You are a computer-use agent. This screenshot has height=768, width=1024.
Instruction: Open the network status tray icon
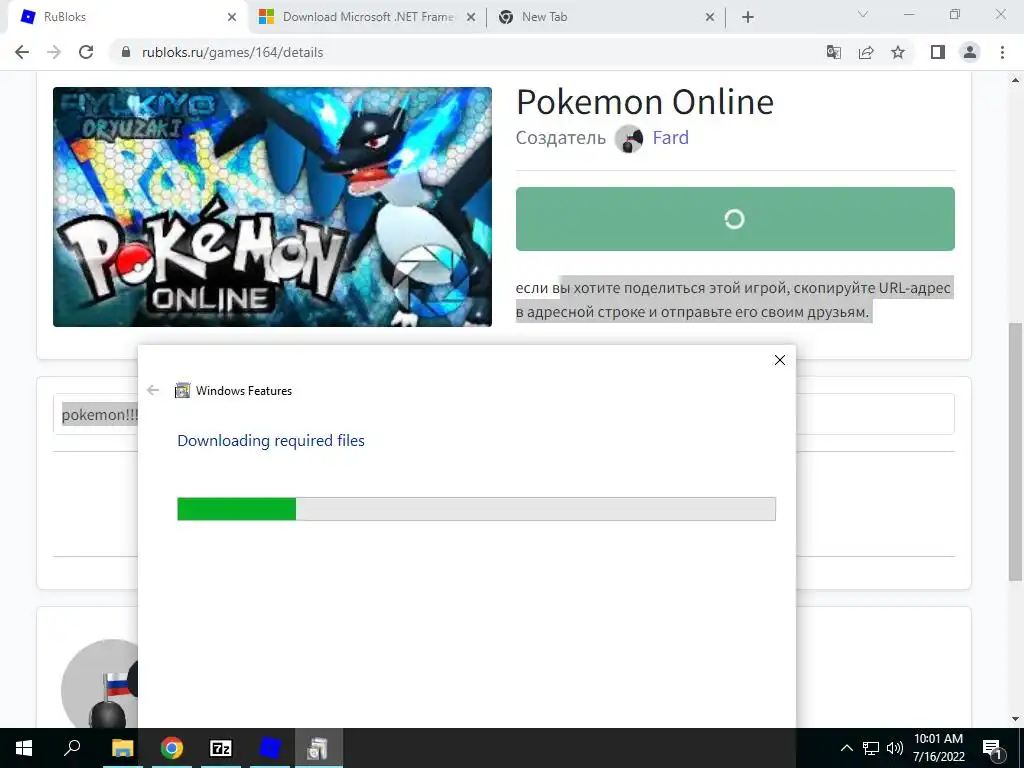tap(871, 748)
